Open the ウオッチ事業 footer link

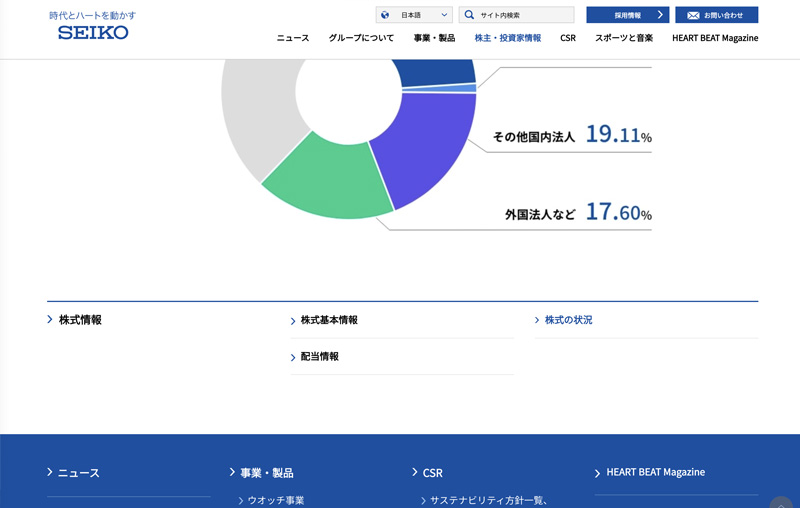point(276,500)
